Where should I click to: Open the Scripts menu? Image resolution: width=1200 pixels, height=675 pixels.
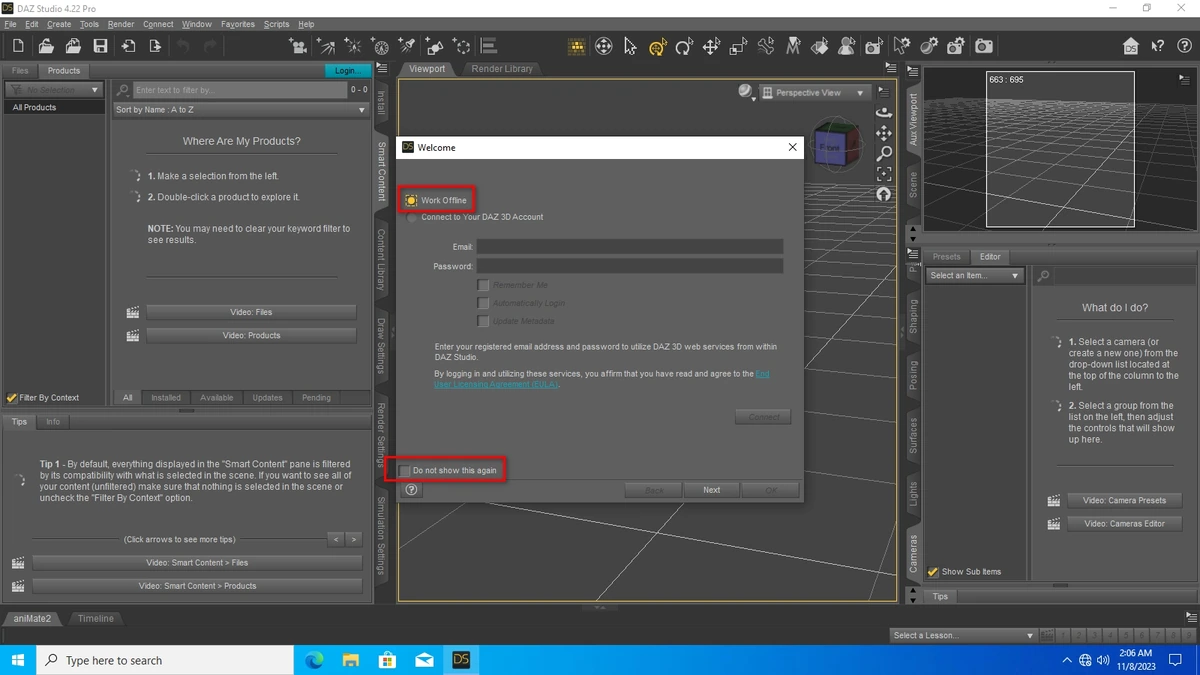(x=276, y=24)
